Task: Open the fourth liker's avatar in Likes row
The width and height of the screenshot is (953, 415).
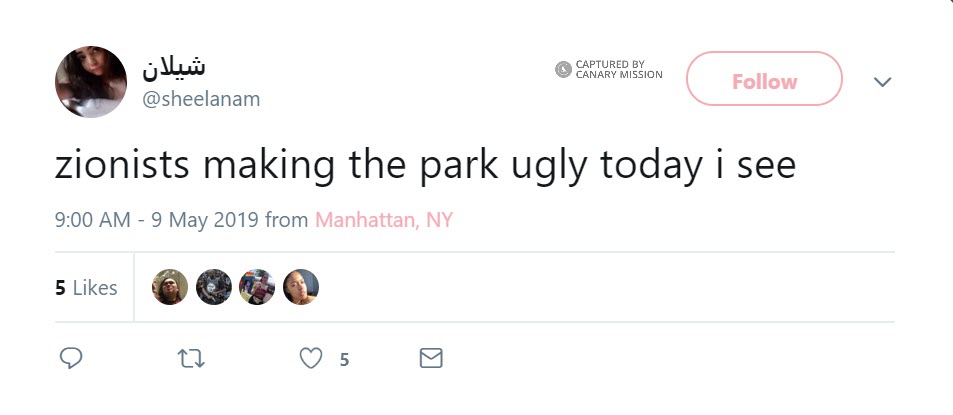Action: pos(301,287)
